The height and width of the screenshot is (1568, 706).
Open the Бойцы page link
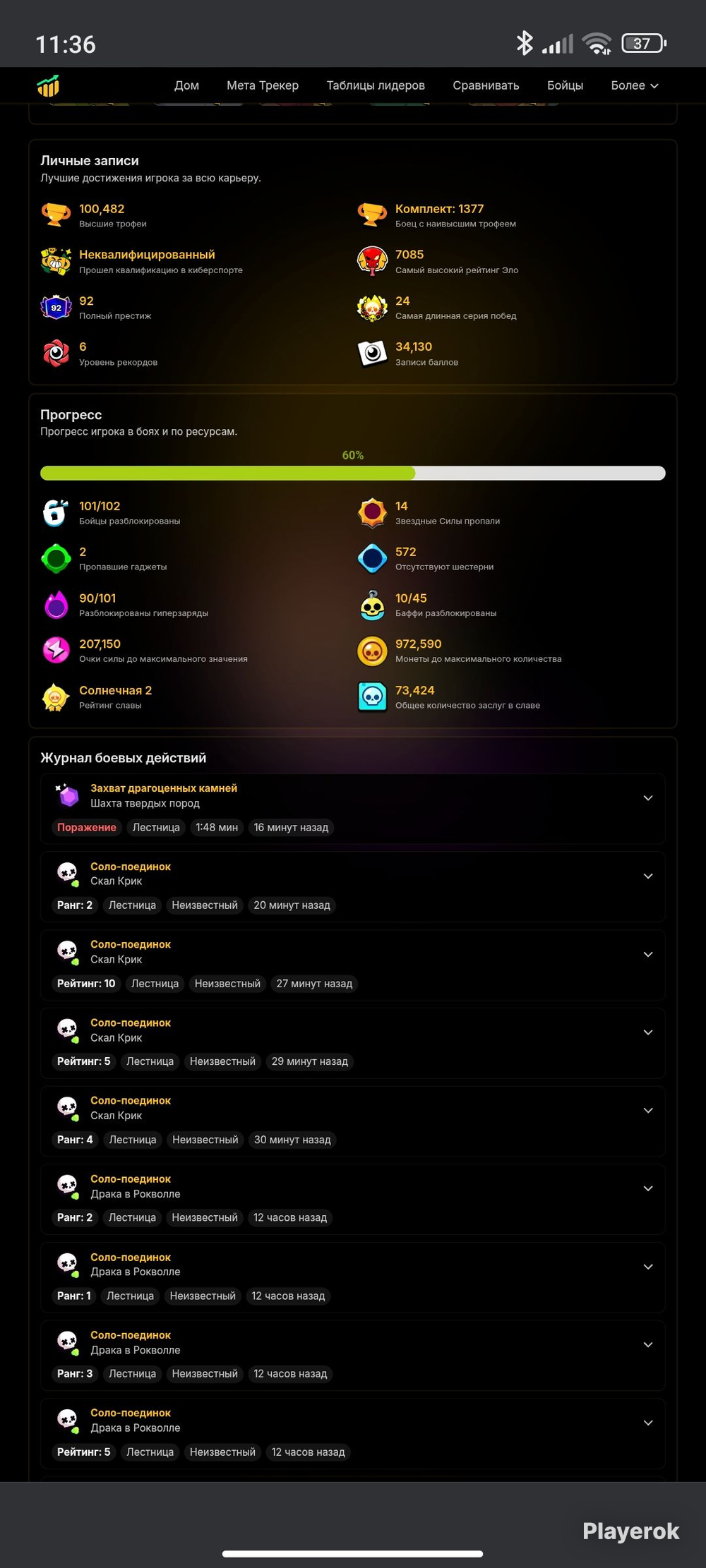click(x=565, y=85)
